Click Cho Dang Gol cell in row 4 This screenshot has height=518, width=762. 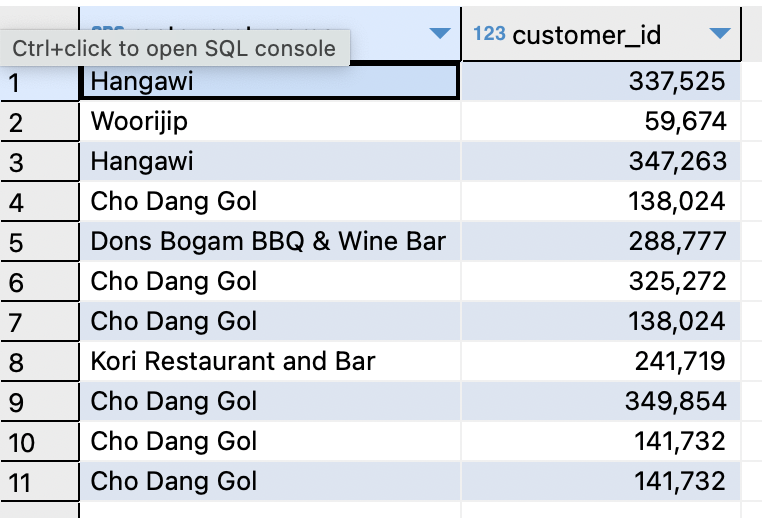pos(270,202)
